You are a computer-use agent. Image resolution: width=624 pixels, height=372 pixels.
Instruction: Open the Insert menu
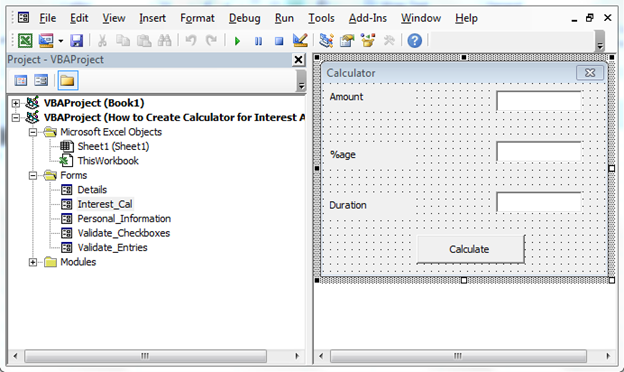click(152, 18)
